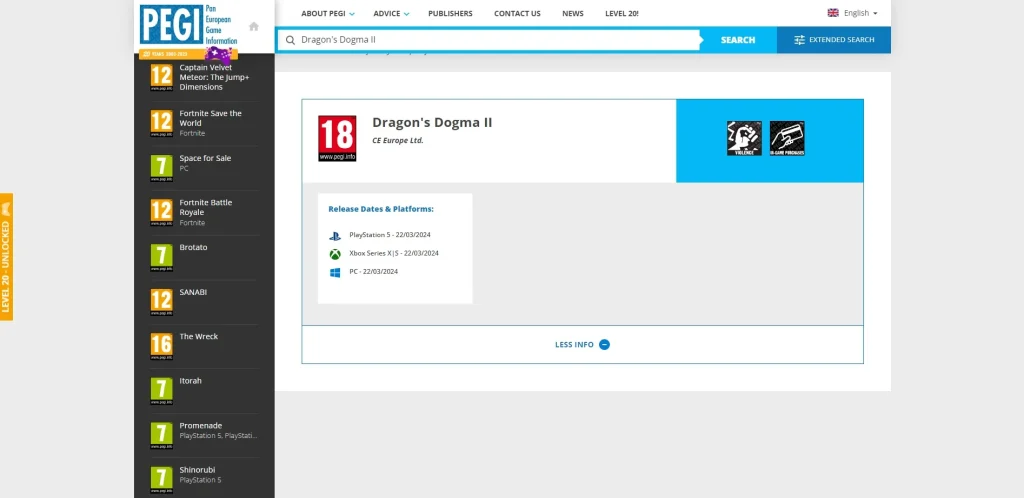Viewport: 1024px width, 498px height.
Task: Open the English language selector
Action: [x=852, y=13]
